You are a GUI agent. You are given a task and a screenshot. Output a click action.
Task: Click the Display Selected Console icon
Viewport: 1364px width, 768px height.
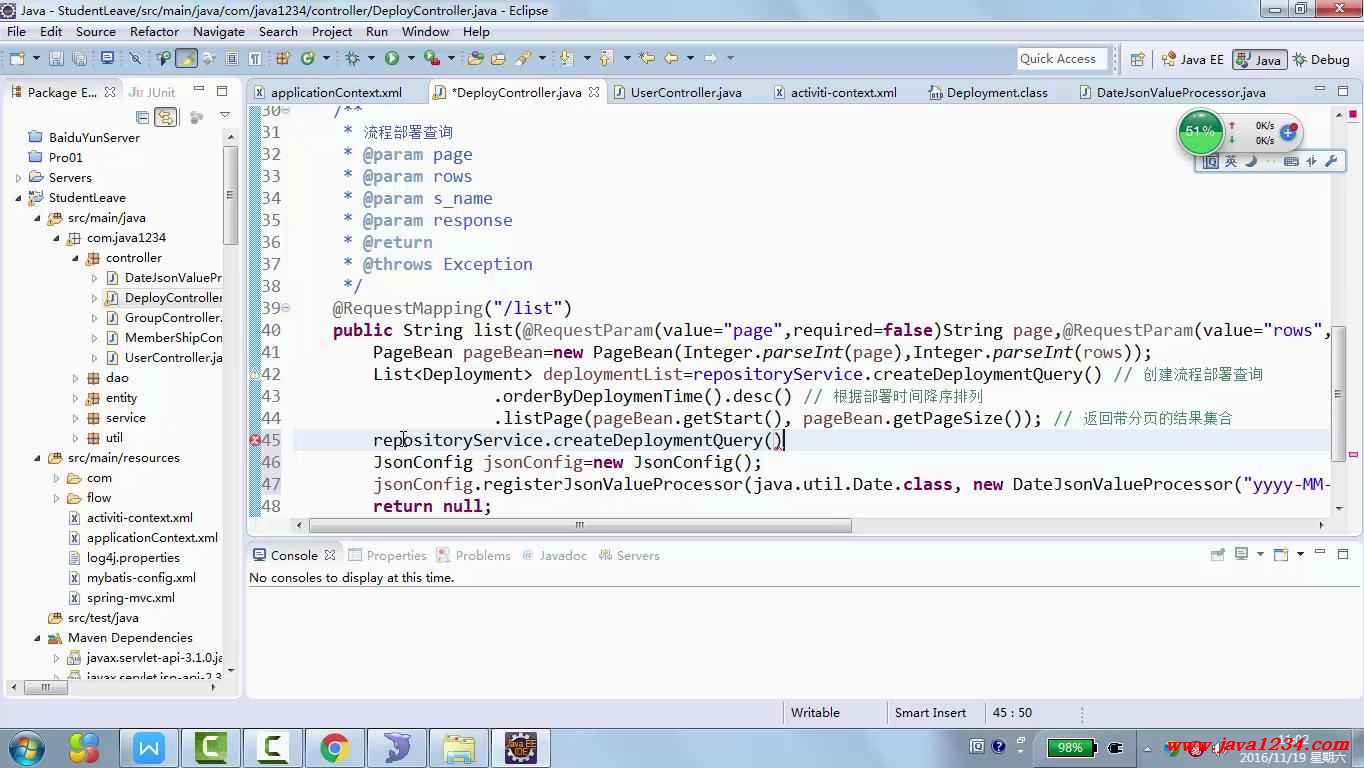point(1241,554)
